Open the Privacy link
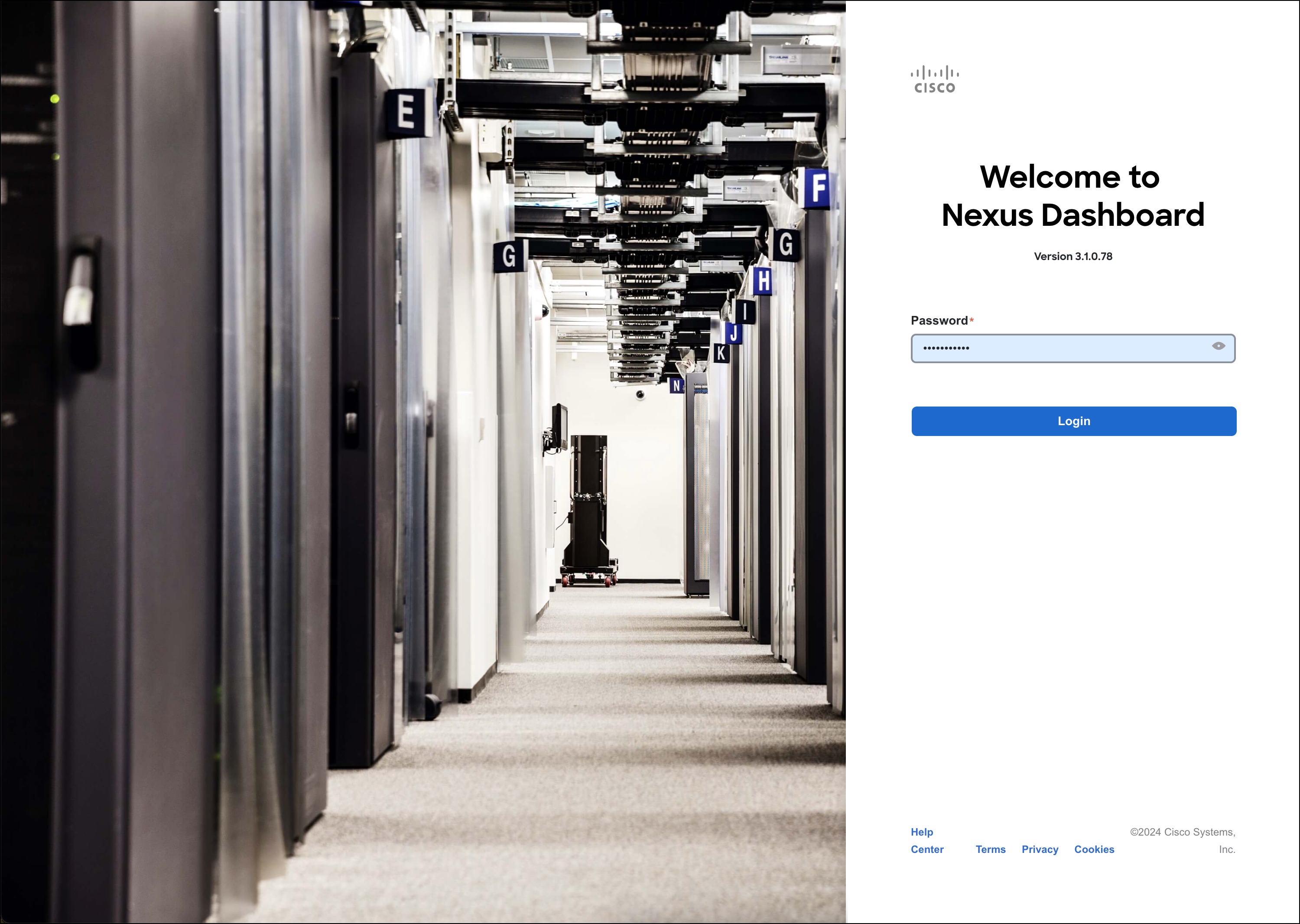 click(x=1040, y=849)
